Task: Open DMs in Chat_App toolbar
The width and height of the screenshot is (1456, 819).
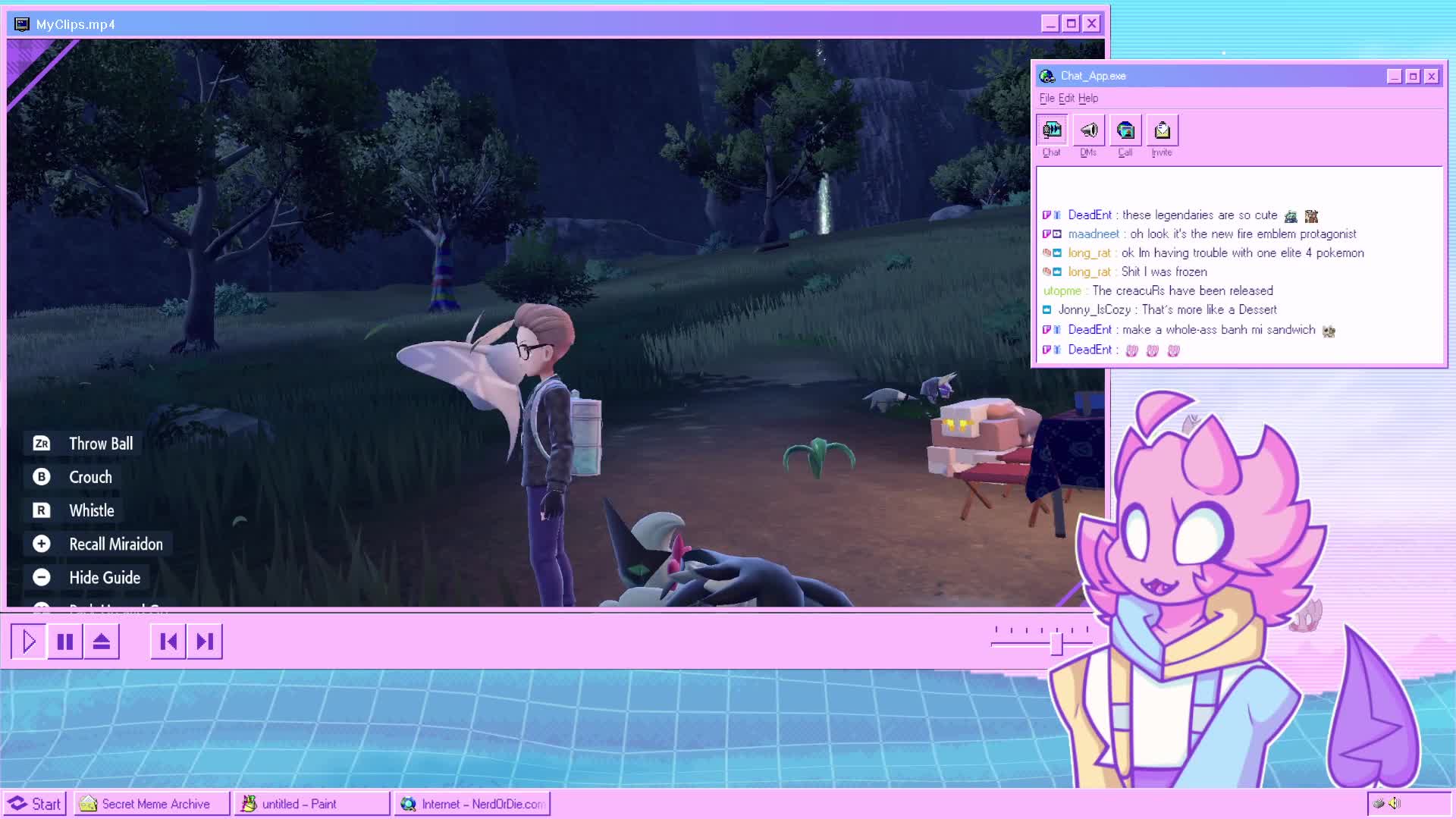Action: point(1089,130)
